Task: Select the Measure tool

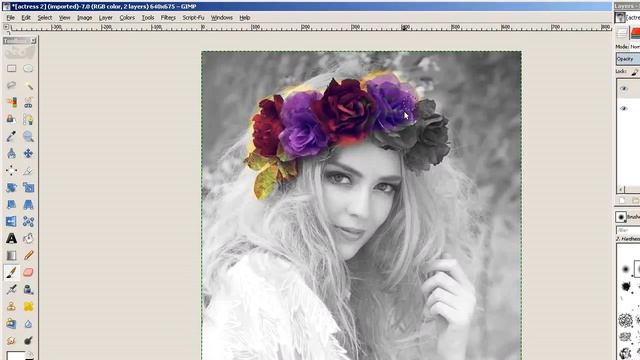Action: 11,153
